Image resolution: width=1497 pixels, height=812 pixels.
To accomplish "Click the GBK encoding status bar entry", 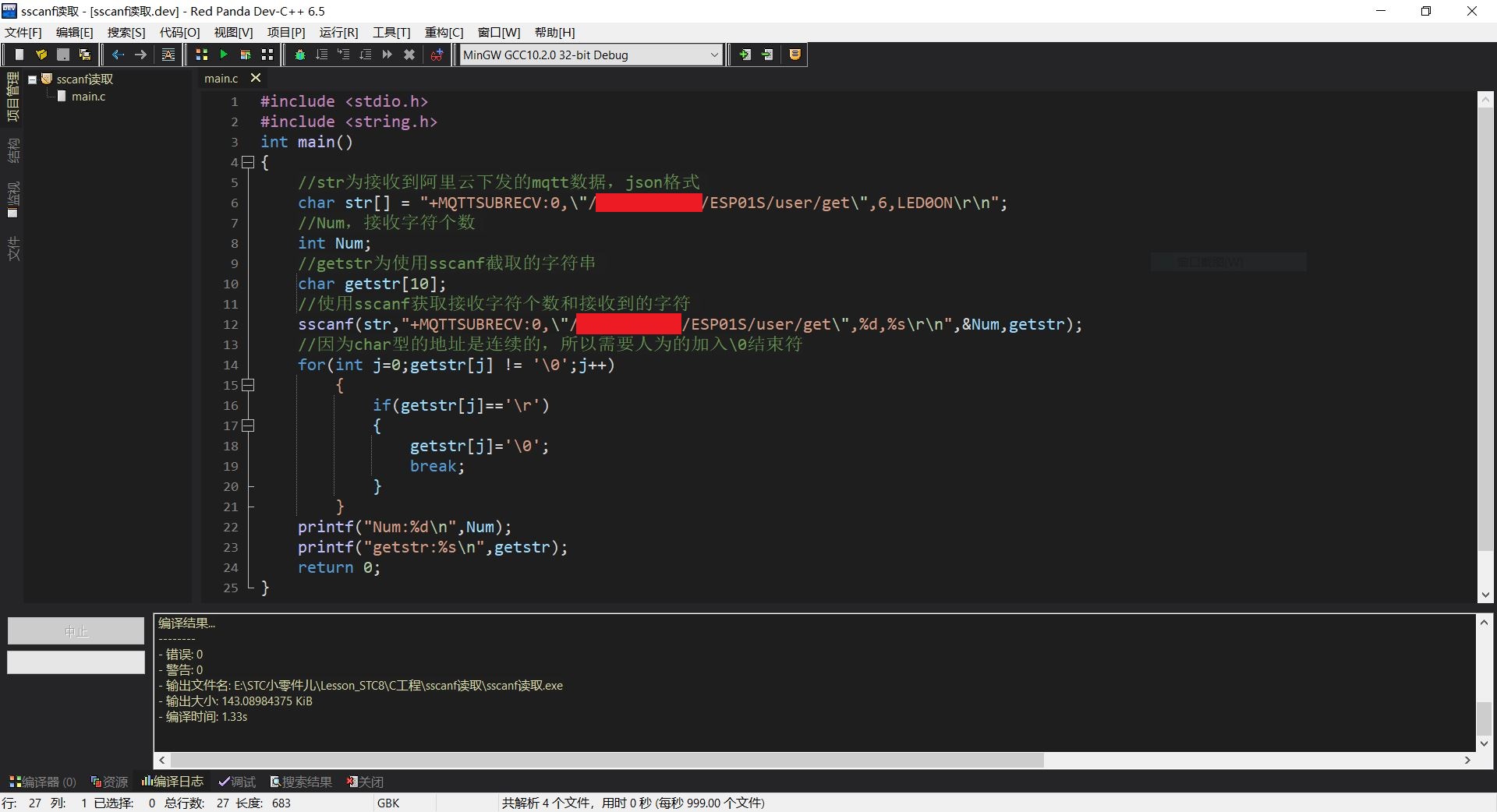I will (388, 803).
